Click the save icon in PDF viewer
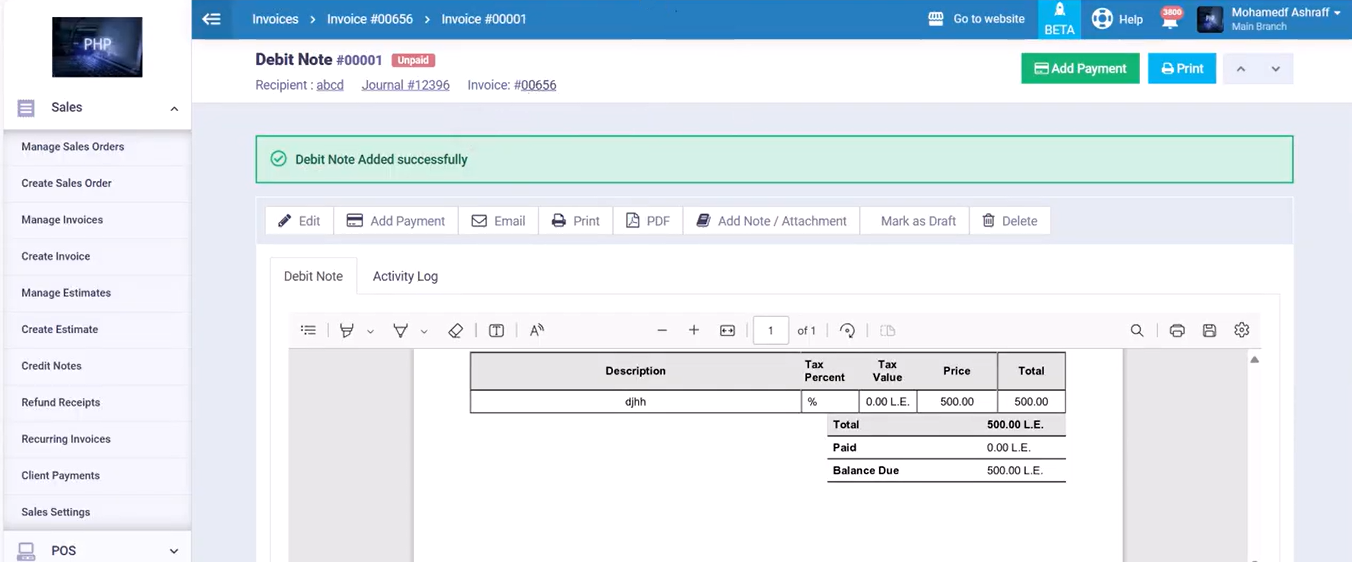1352x562 pixels. coord(1209,331)
